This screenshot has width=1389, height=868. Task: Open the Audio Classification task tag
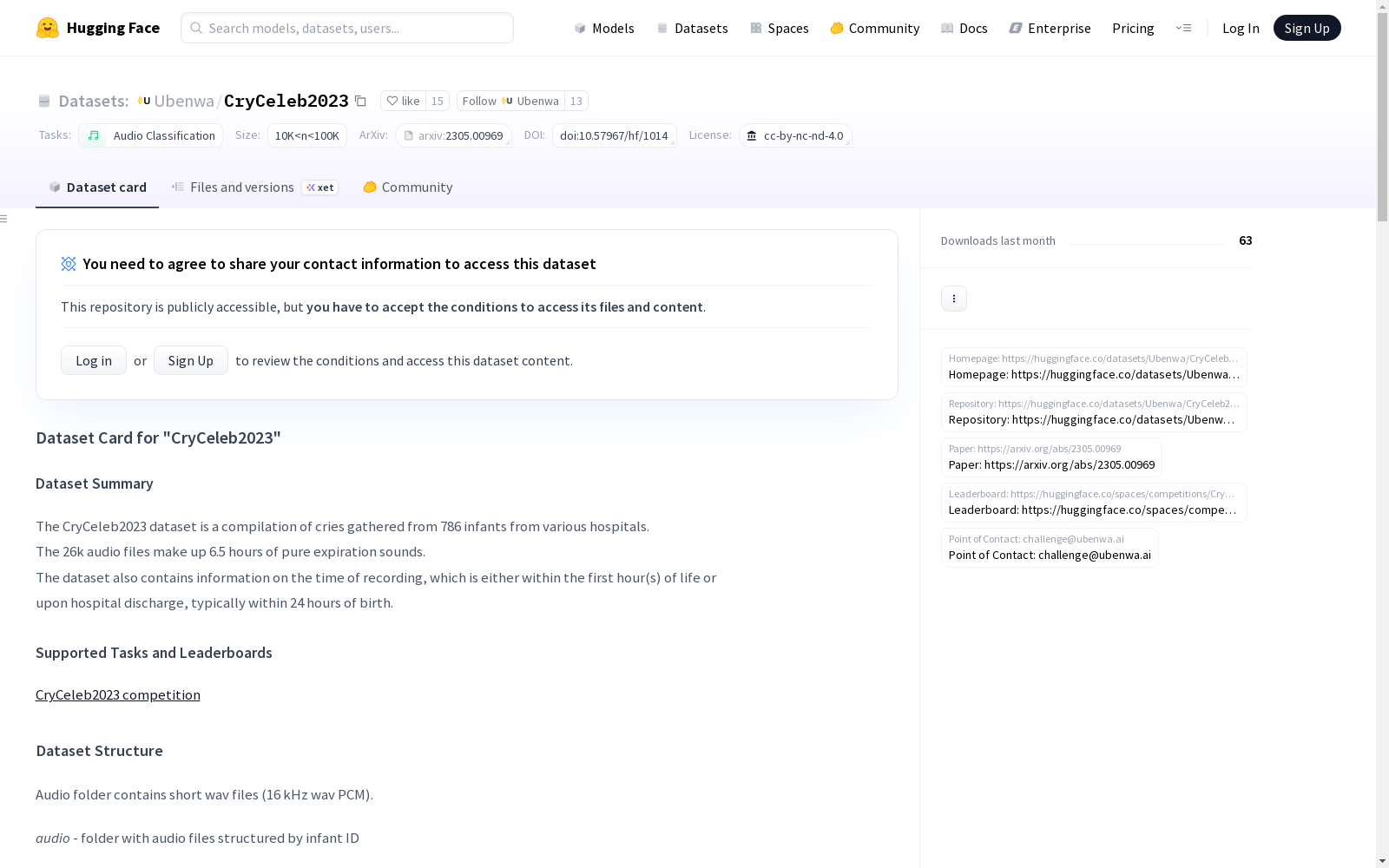[x=151, y=135]
